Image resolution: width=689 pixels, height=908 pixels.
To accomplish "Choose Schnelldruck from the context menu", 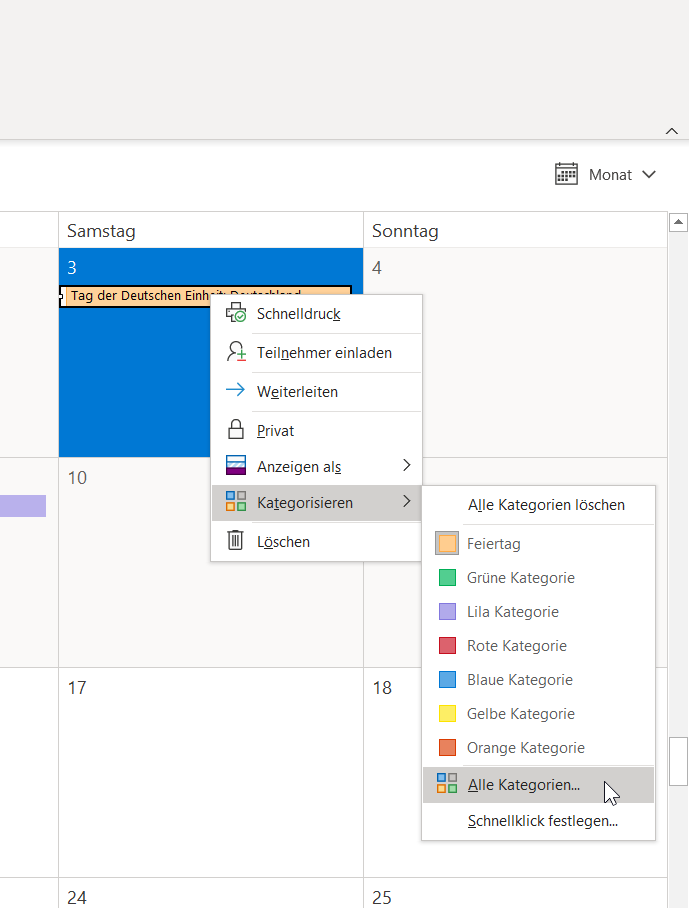I will click(x=317, y=314).
